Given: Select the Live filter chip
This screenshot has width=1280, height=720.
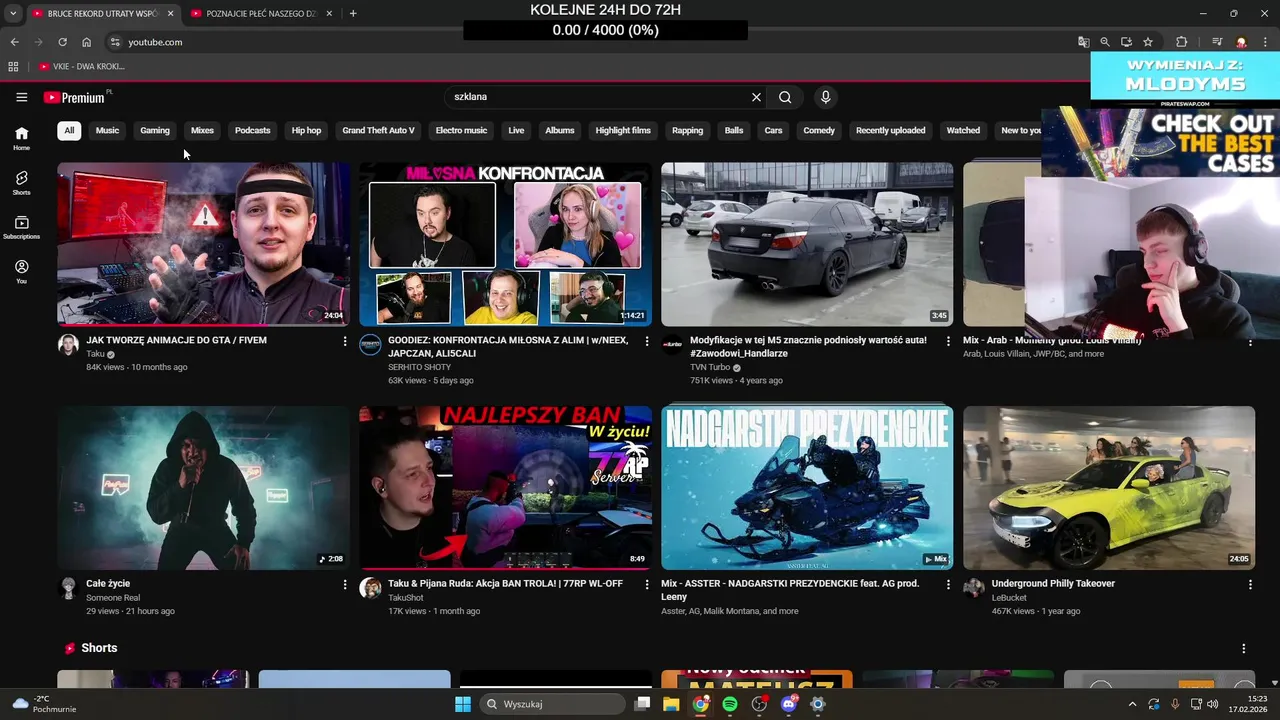Looking at the screenshot, I should (x=516, y=130).
